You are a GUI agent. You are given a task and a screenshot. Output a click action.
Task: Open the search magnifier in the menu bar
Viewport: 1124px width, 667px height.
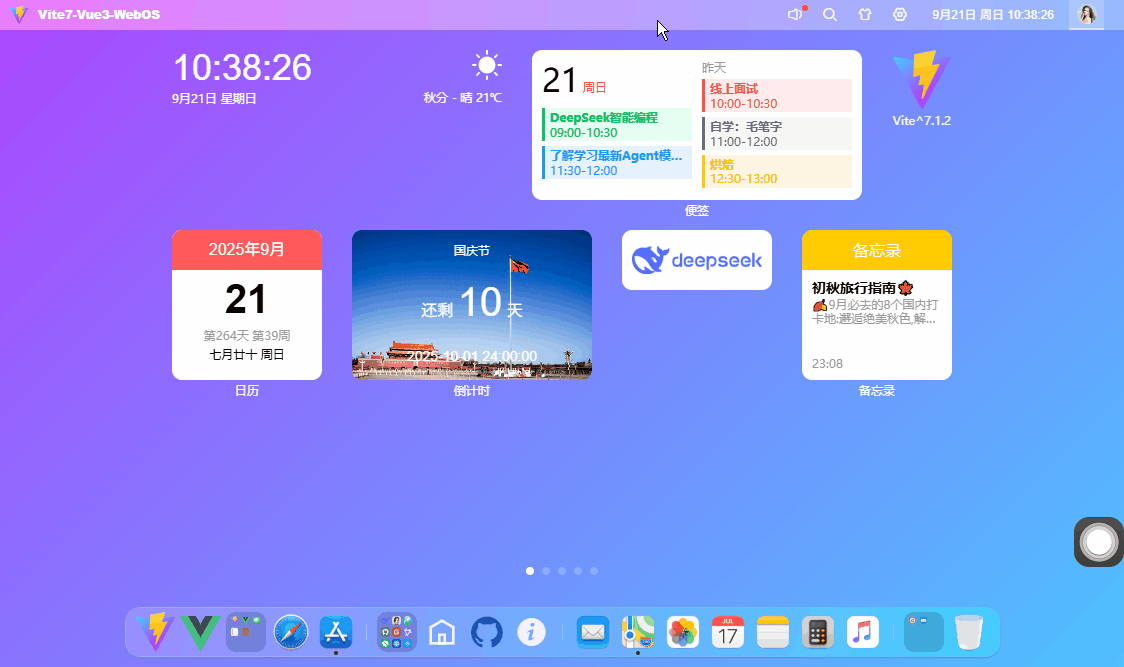click(830, 14)
